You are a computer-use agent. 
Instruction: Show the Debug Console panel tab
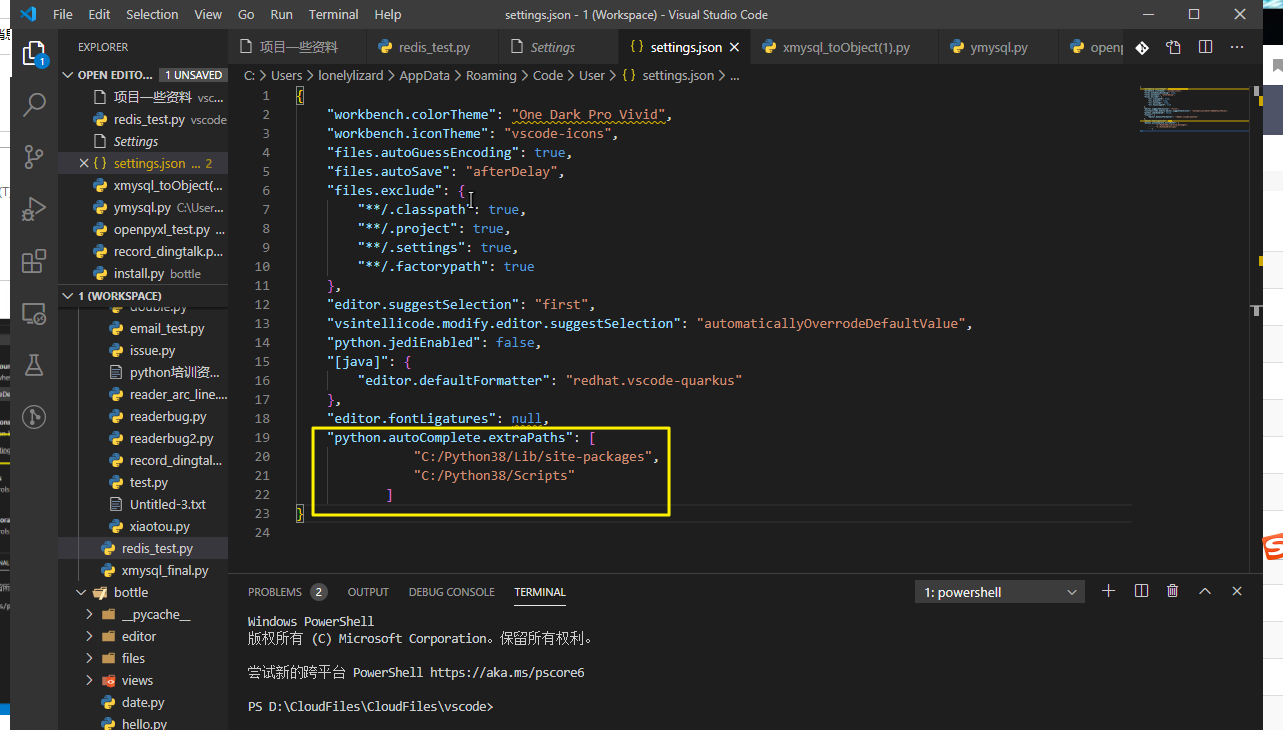click(x=451, y=592)
